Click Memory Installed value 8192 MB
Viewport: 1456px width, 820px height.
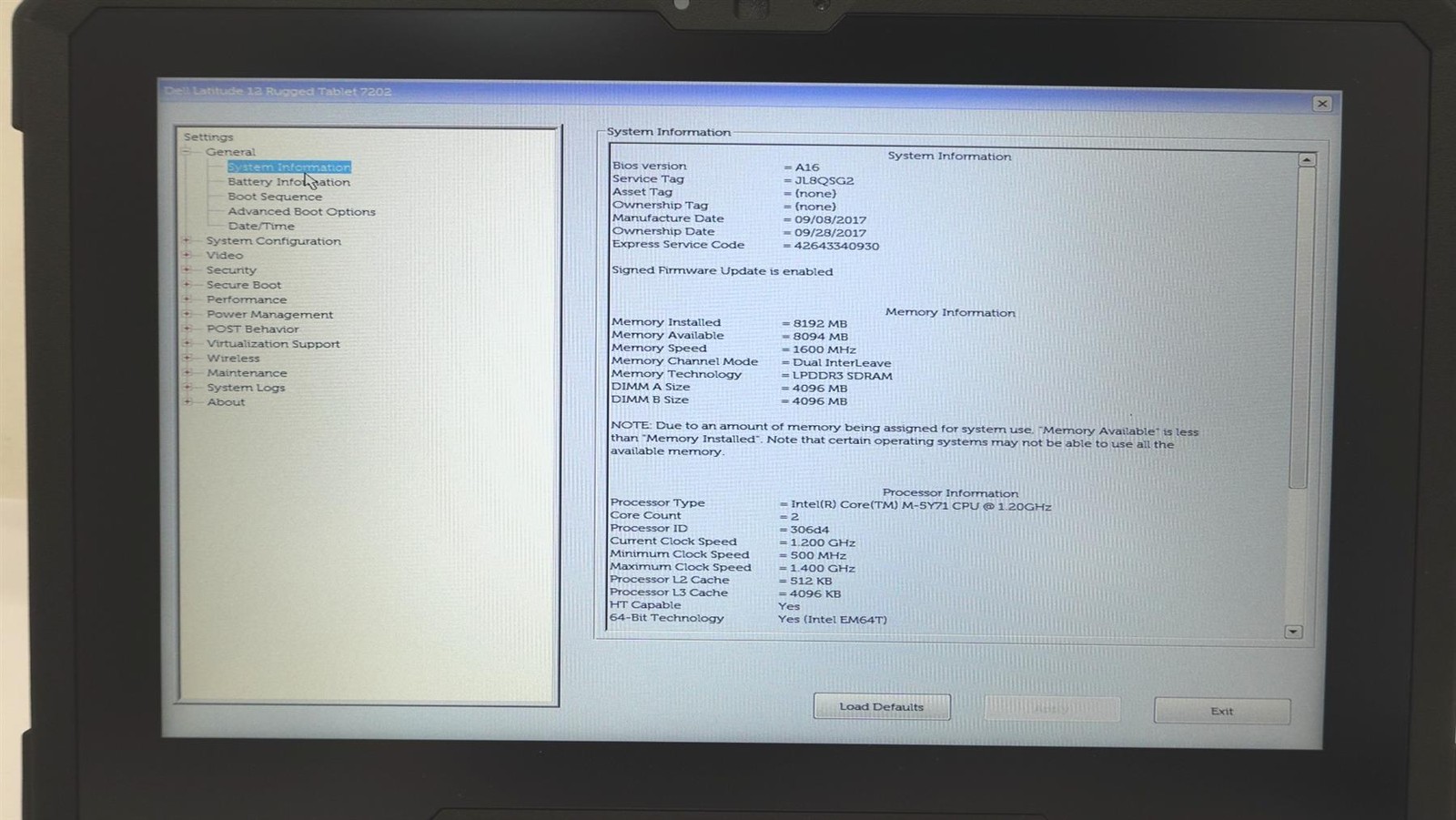pyautogui.click(x=820, y=323)
